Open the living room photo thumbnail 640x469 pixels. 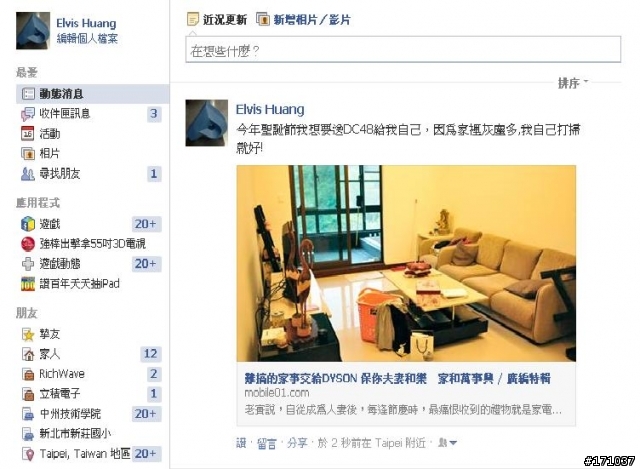pyautogui.click(x=406, y=263)
